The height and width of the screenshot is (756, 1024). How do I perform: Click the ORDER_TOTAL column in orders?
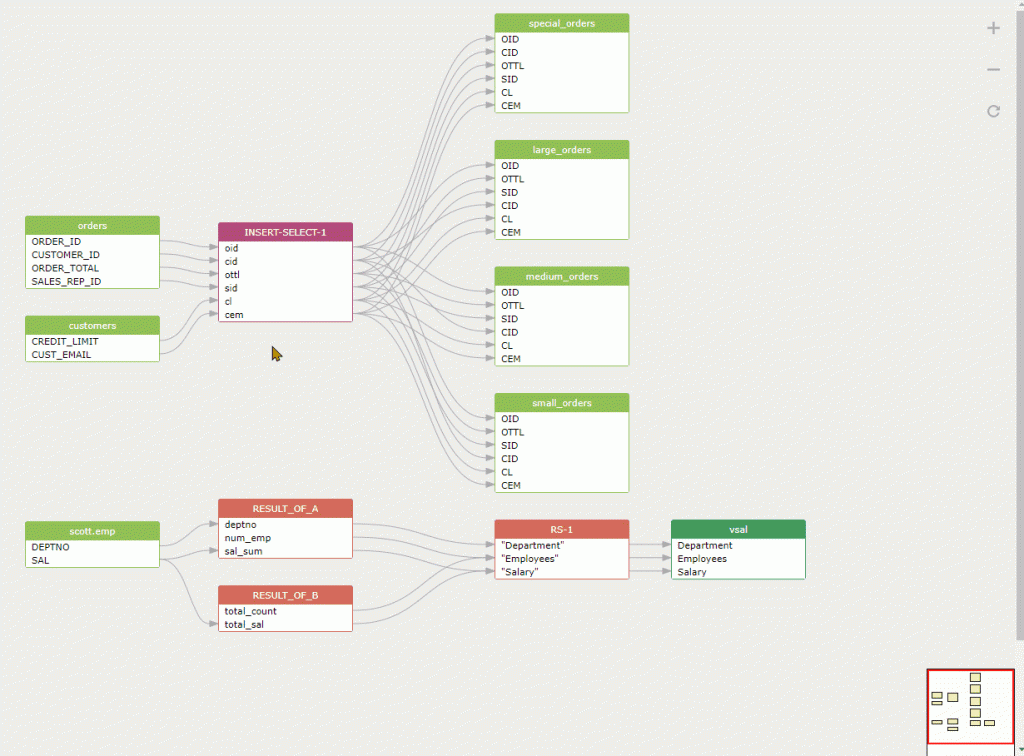click(x=65, y=268)
